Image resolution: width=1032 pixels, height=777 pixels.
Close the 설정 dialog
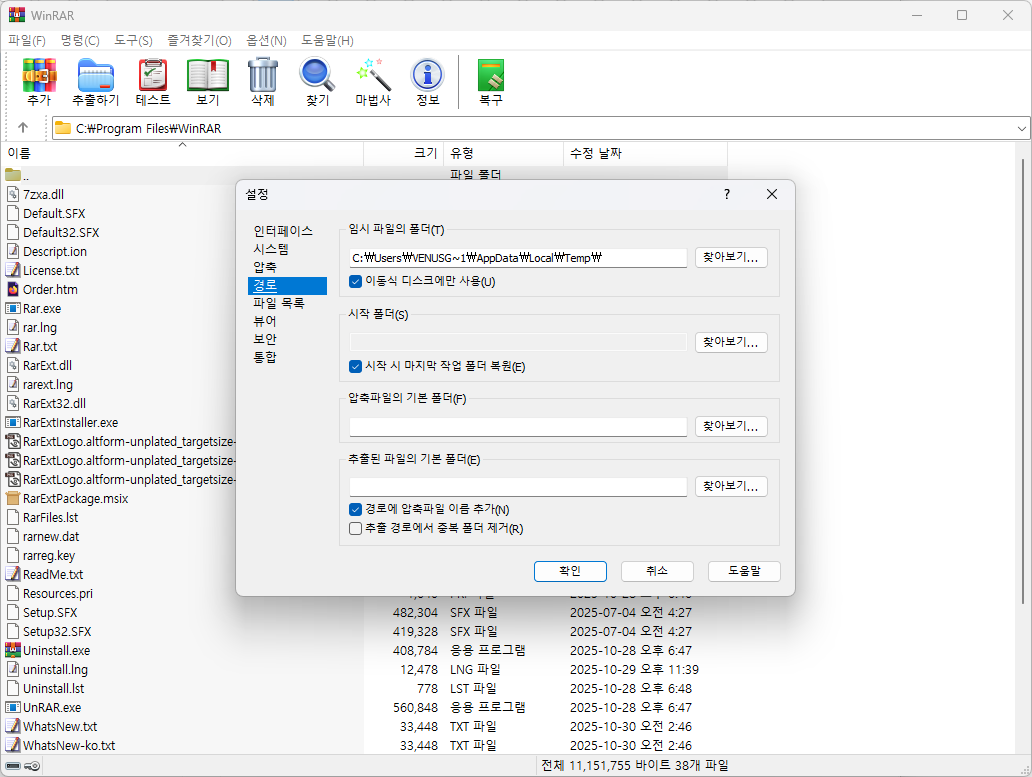(x=772, y=194)
